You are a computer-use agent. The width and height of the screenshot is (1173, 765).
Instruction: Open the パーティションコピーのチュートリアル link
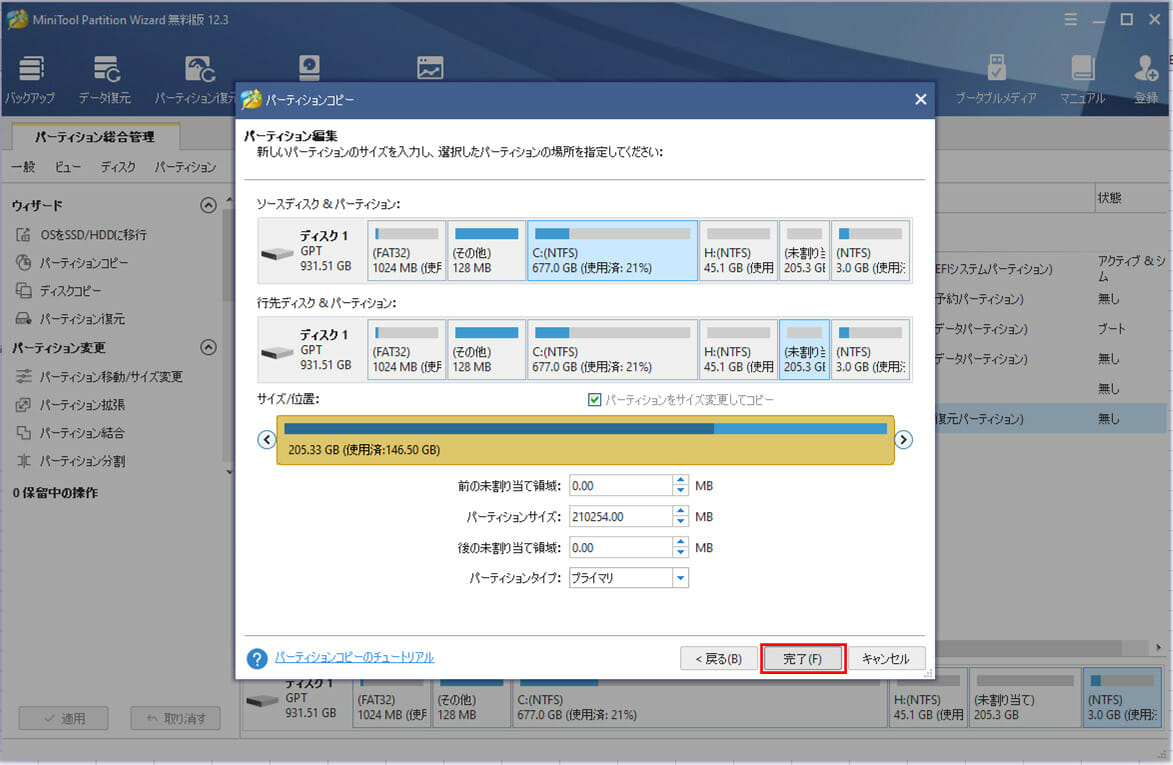coord(354,657)
